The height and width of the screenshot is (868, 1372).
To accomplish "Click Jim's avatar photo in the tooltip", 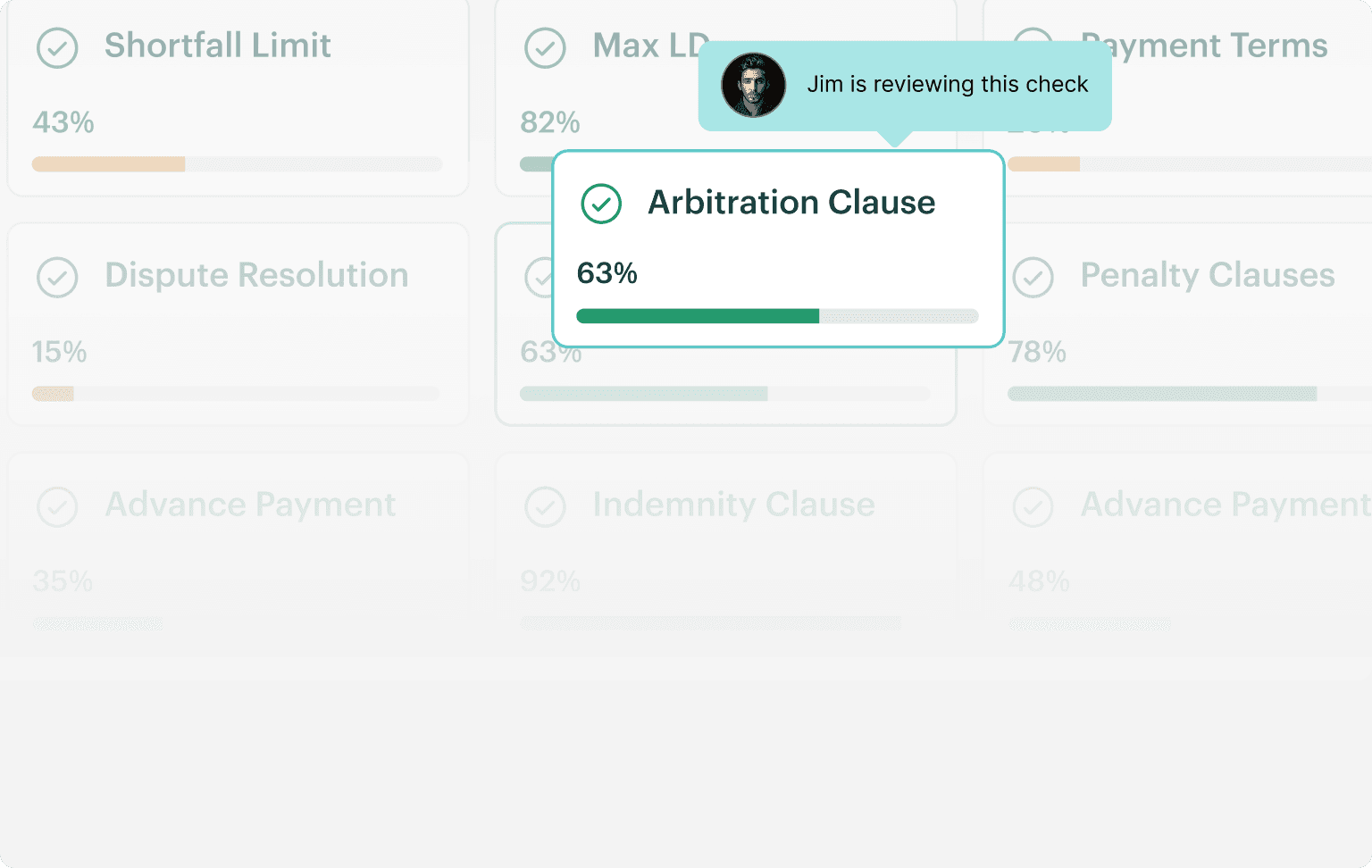I will click(x=753, y=85).
